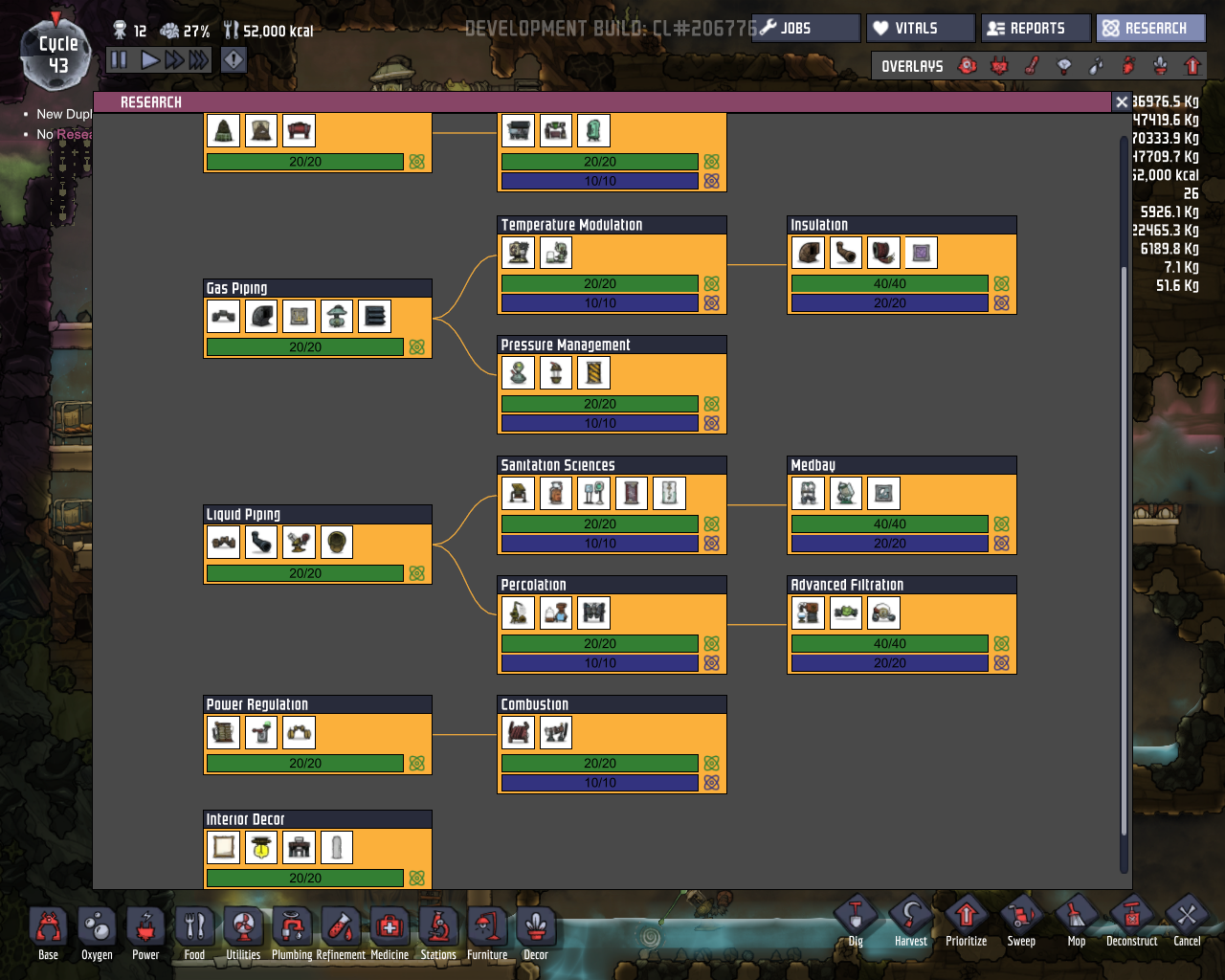The image size is (1225, 980).
Task: Toggle the red alert button
Action: point(234,60)
